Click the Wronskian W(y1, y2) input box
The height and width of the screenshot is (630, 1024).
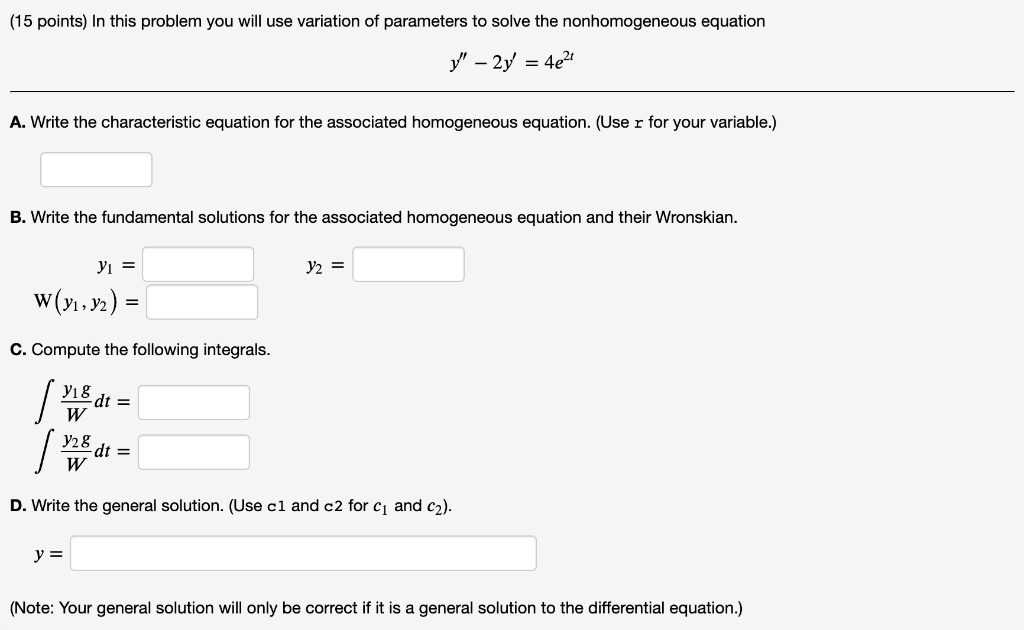pyautogui.click(x=201, y=300)
